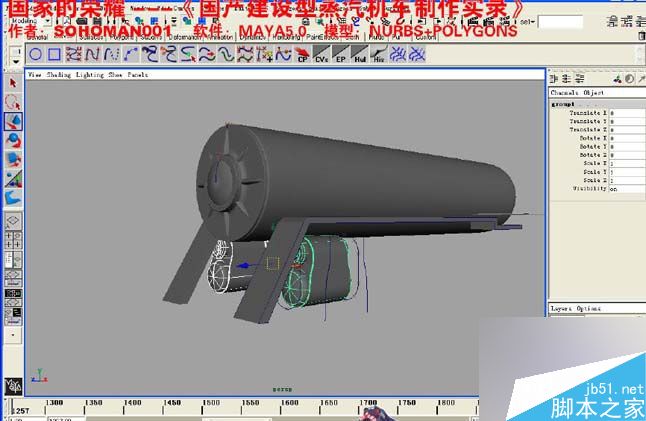Click the view axis indicator in viewport corner

39,375
